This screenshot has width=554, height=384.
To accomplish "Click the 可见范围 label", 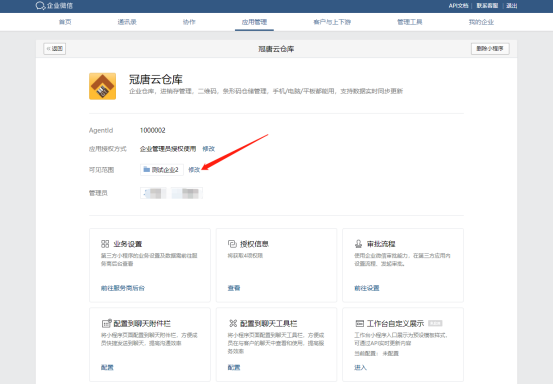I will (101, 170).
